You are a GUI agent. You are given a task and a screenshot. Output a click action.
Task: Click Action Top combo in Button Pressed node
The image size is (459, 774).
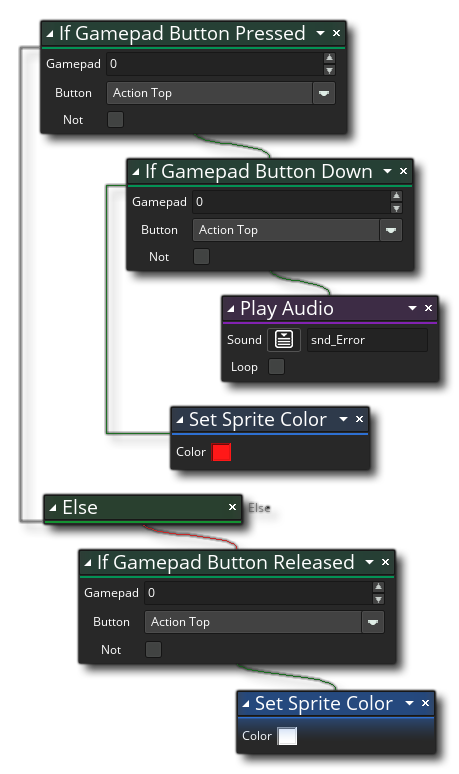(x=209, y=93)
